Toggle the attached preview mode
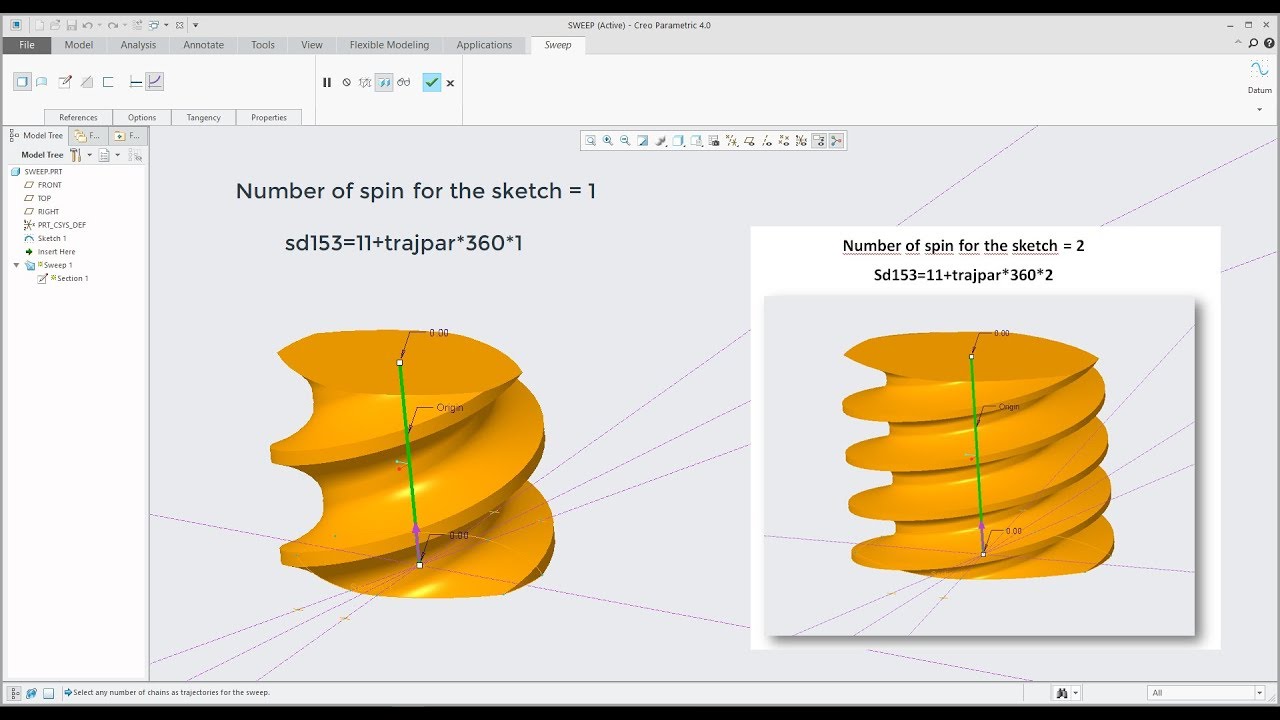 384,83
